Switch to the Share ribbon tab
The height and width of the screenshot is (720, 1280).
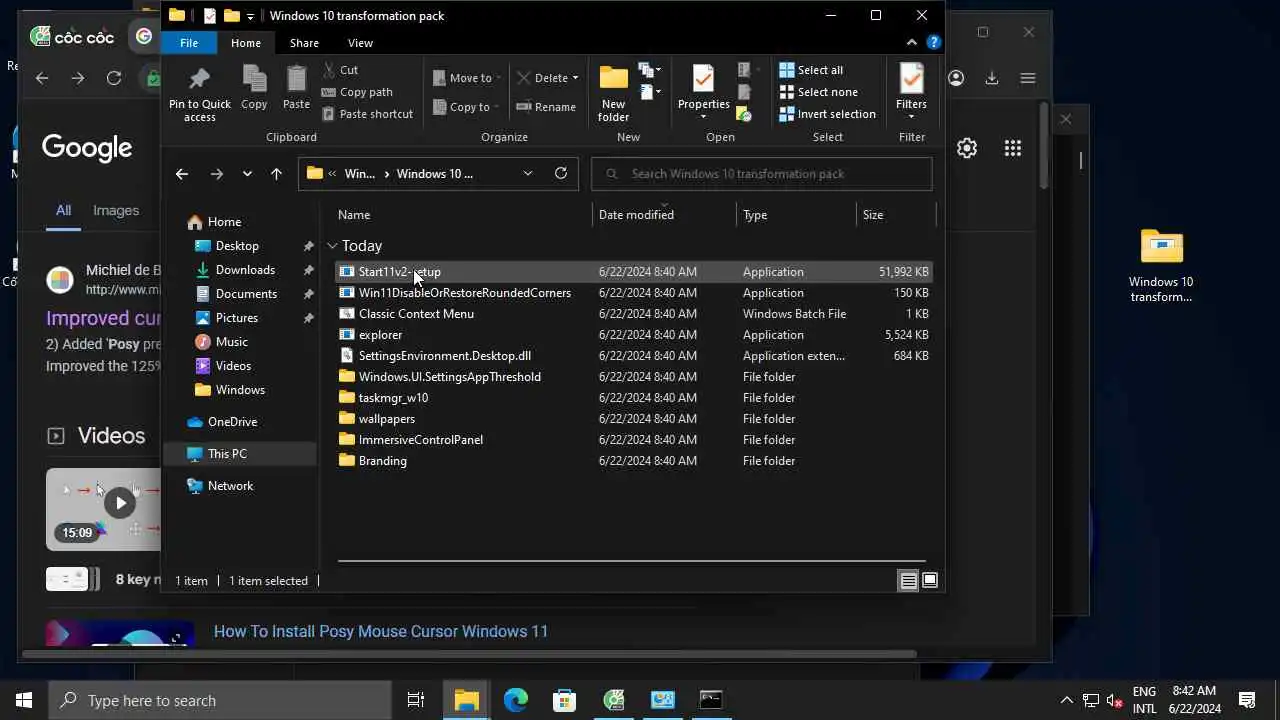click(304, 43)
